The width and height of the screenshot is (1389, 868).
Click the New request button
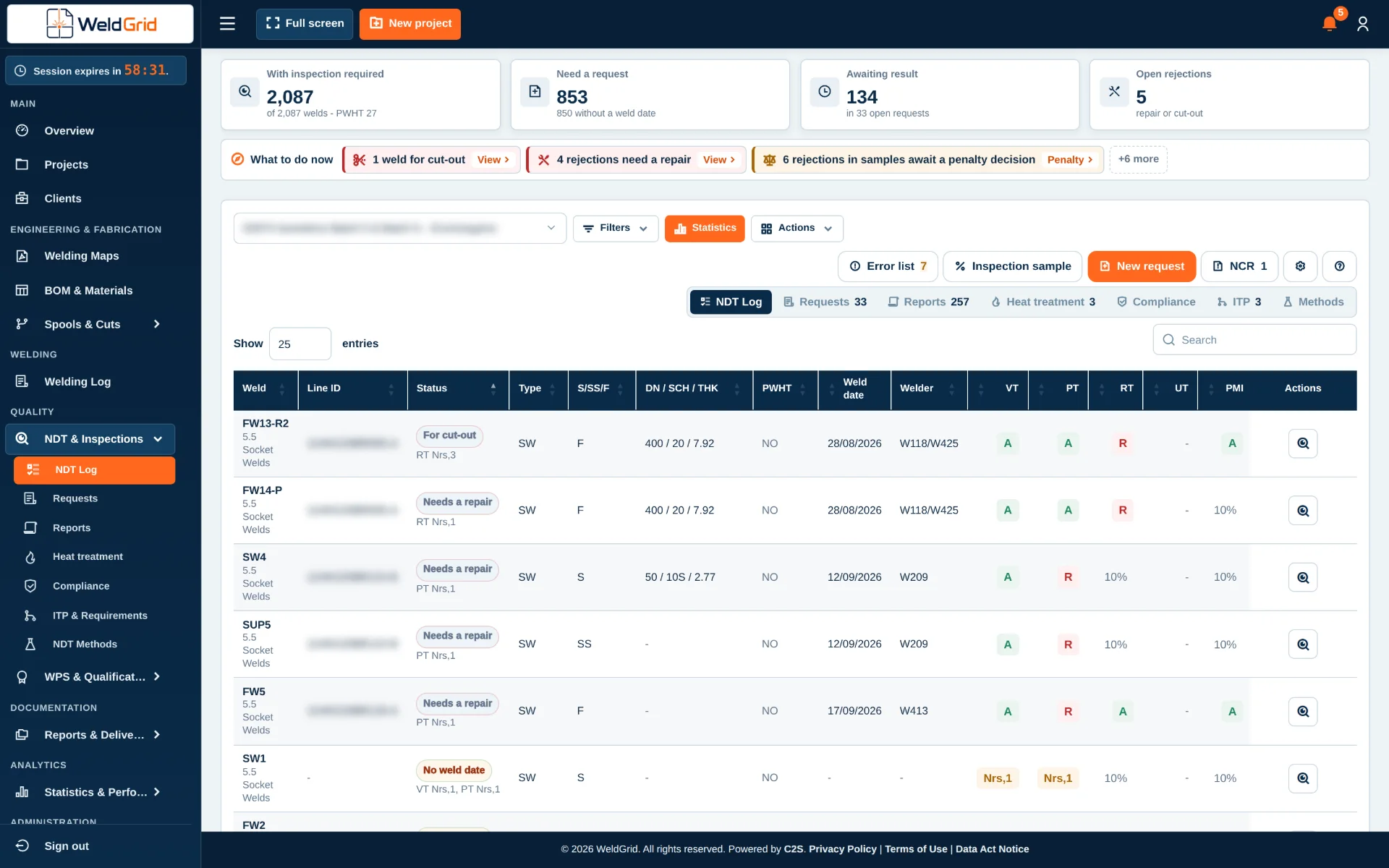click(x=1142, y=266)
